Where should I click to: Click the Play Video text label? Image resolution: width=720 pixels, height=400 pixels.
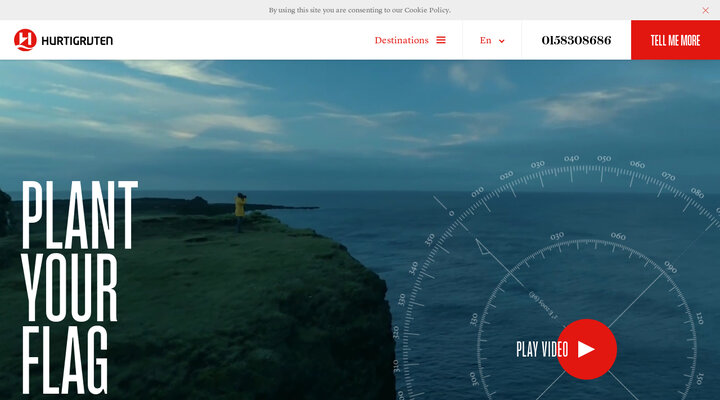542,349
